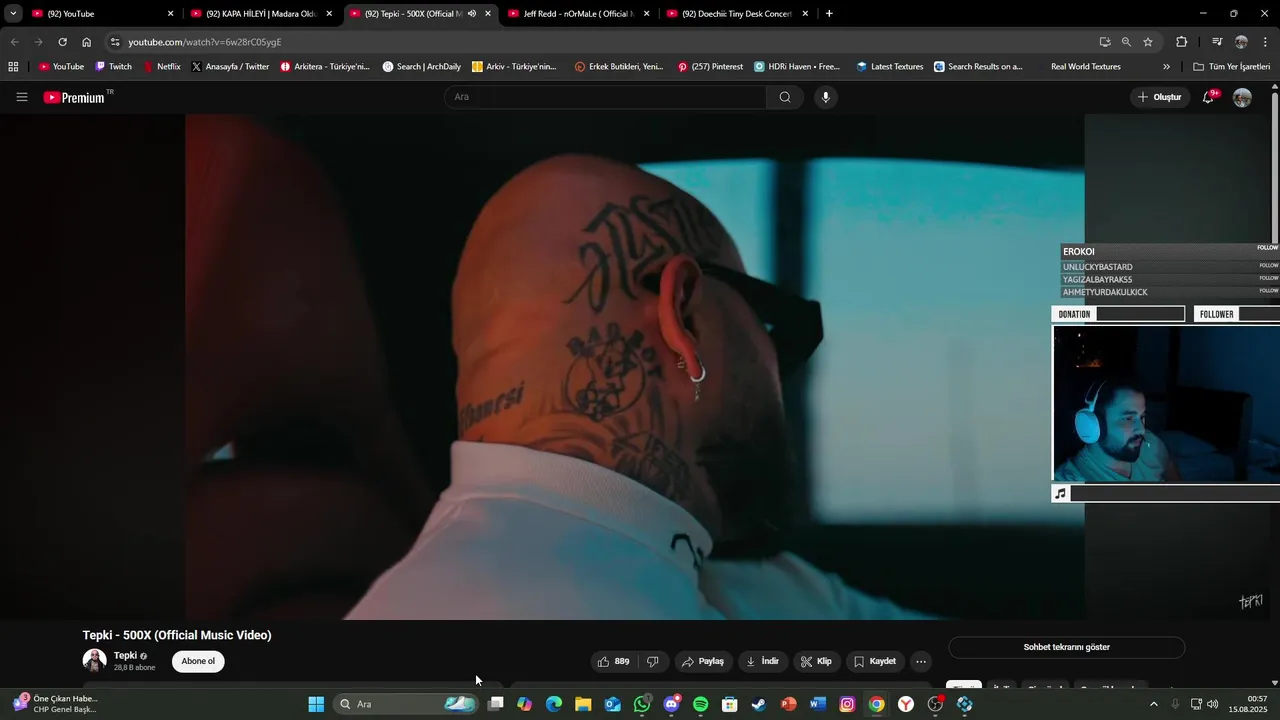
Task: Open Discord from the taskbar
Action: (x=671, y=704)
